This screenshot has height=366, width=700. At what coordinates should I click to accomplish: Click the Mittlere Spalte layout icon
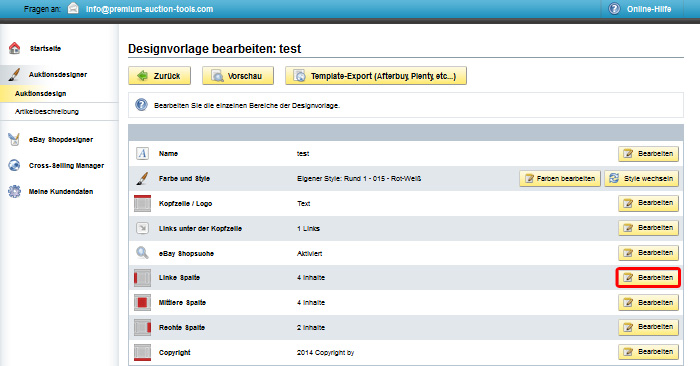point(142,303)
